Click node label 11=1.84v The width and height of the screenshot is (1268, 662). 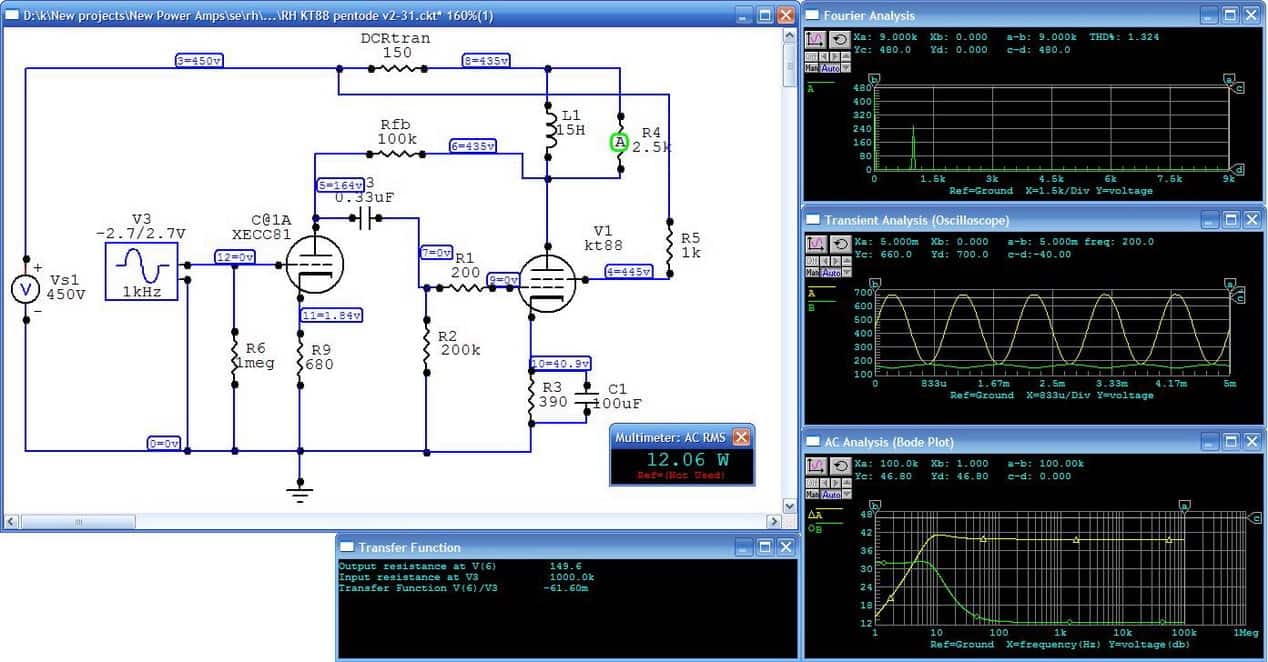(x=331, y=315)
